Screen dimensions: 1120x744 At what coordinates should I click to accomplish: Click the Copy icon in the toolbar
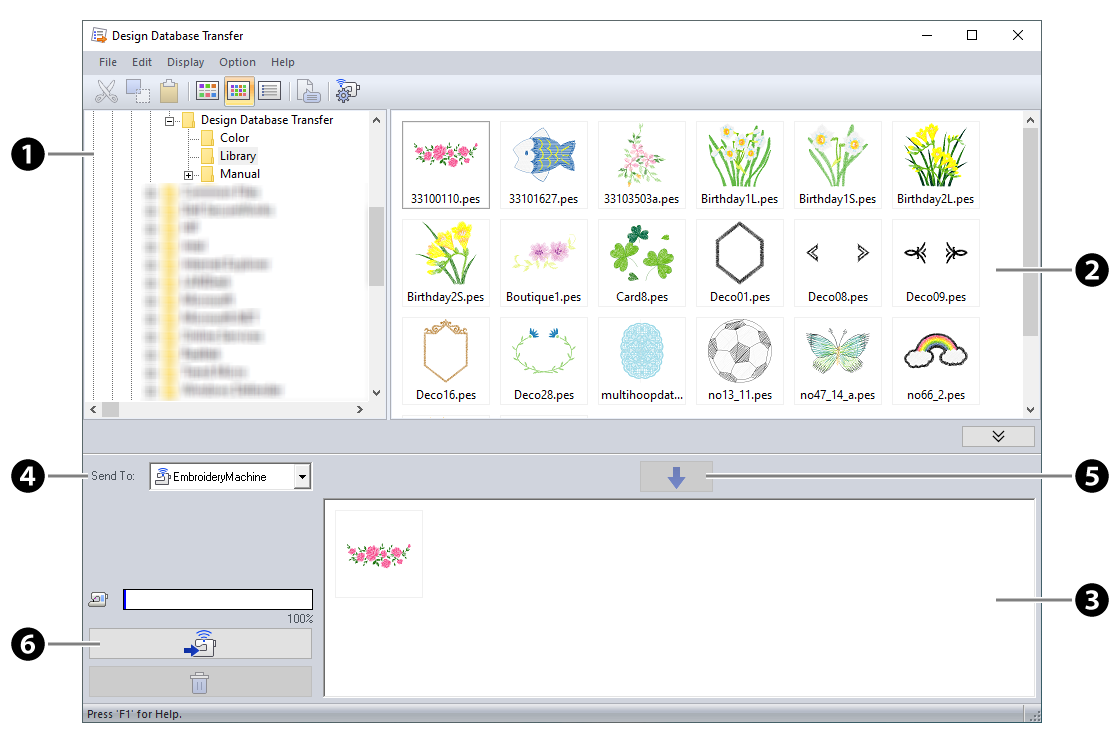tap(138, 91)
